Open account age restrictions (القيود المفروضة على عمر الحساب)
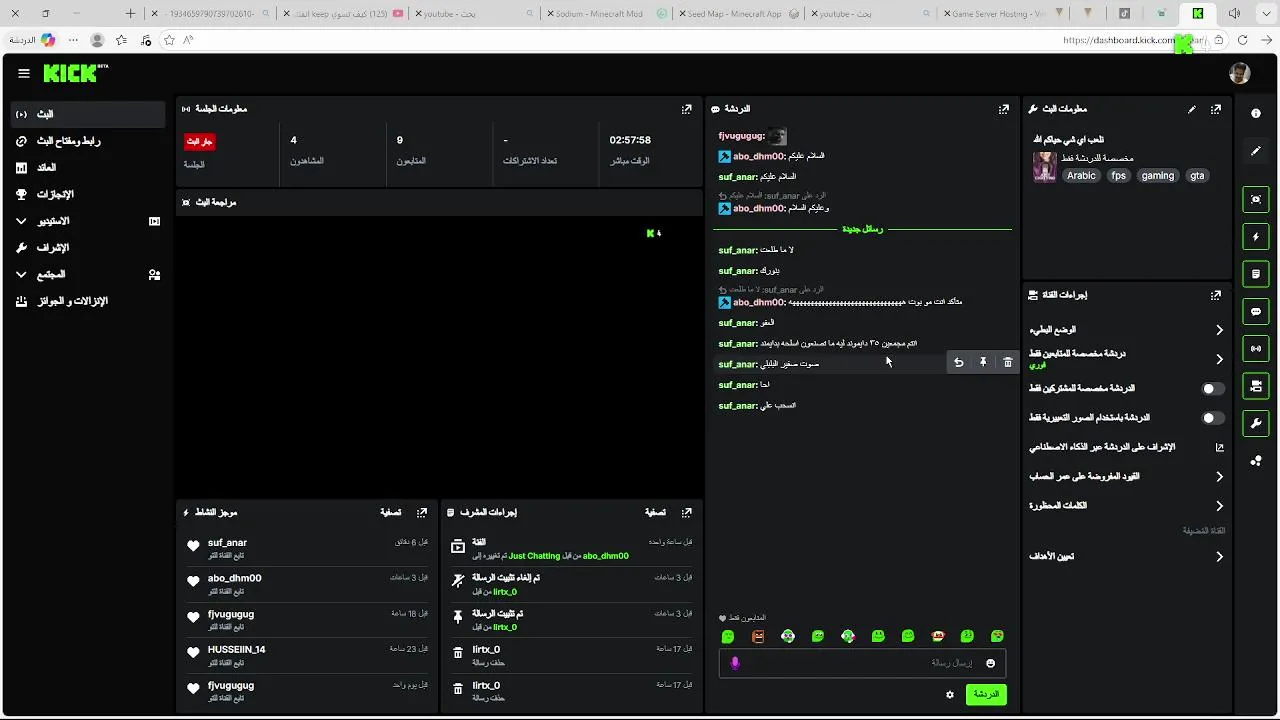The width and height of the screenshot is (1280, 720). point(1127,477)
